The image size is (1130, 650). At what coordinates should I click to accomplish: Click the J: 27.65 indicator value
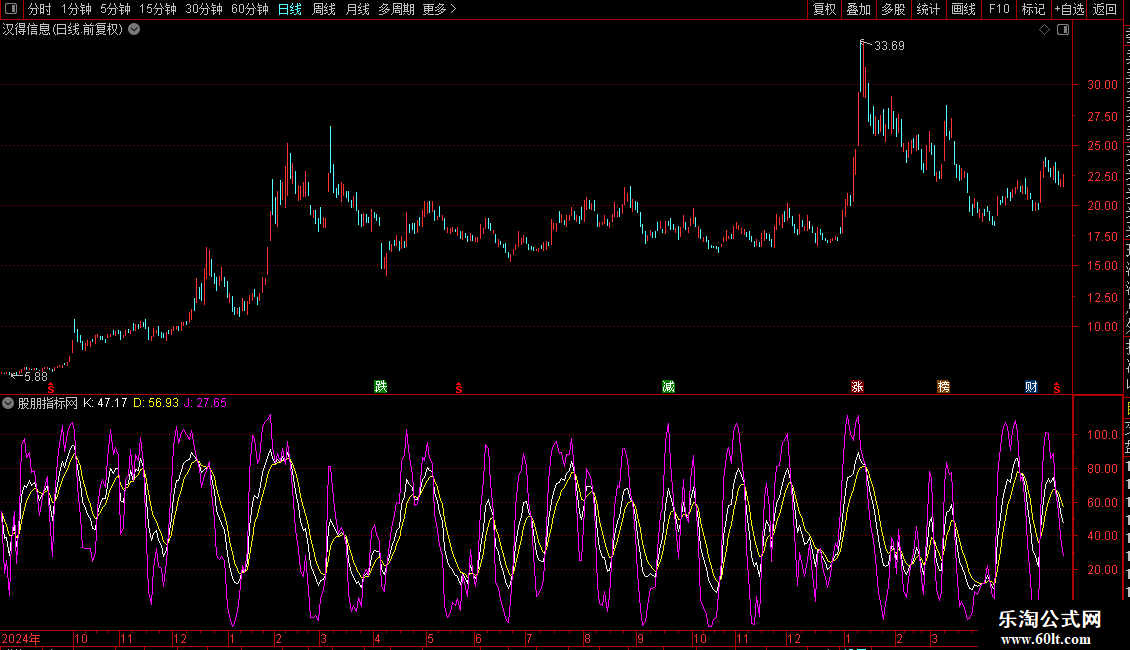click(x=205, y=403)
